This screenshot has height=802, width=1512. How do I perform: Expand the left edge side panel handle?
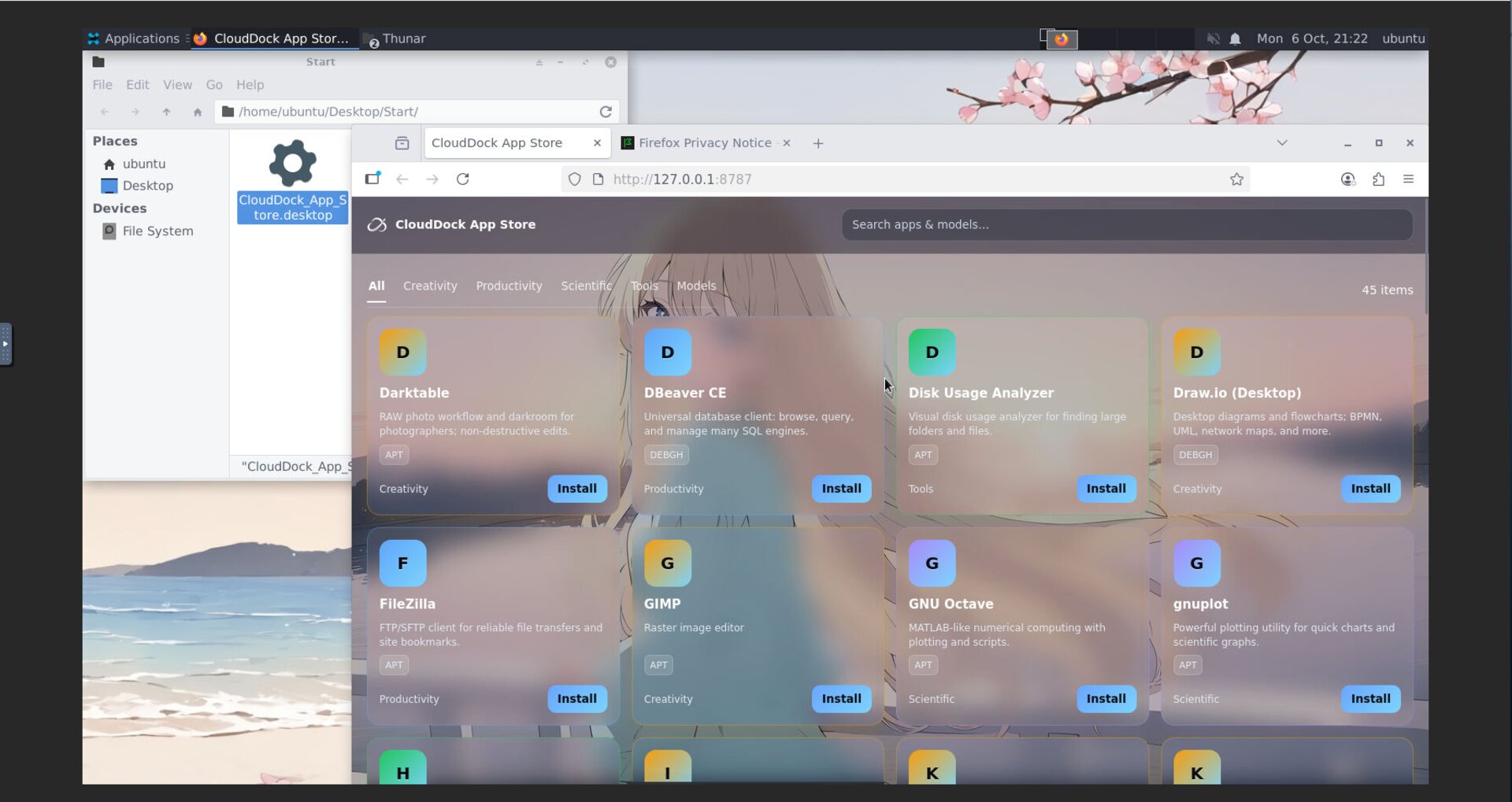pyautogui.click(x=6, y=344)
